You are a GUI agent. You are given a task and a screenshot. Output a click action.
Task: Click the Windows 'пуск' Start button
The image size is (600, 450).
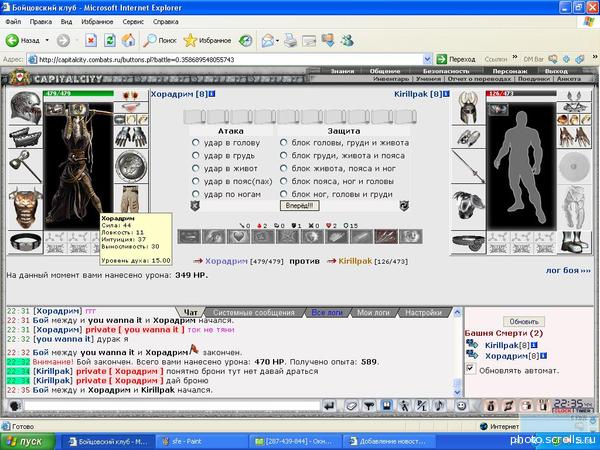[28, 441]
